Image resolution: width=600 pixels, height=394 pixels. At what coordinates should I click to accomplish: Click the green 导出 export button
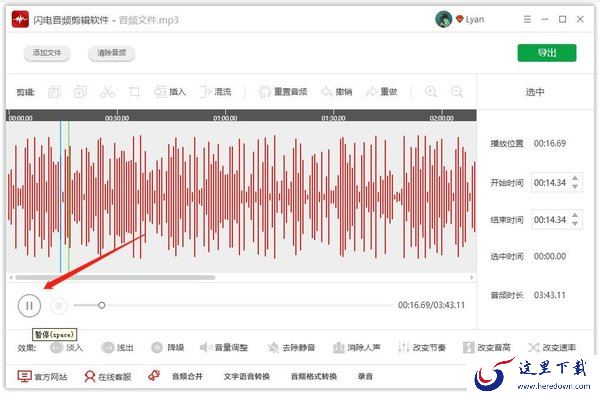coord(547,53)
